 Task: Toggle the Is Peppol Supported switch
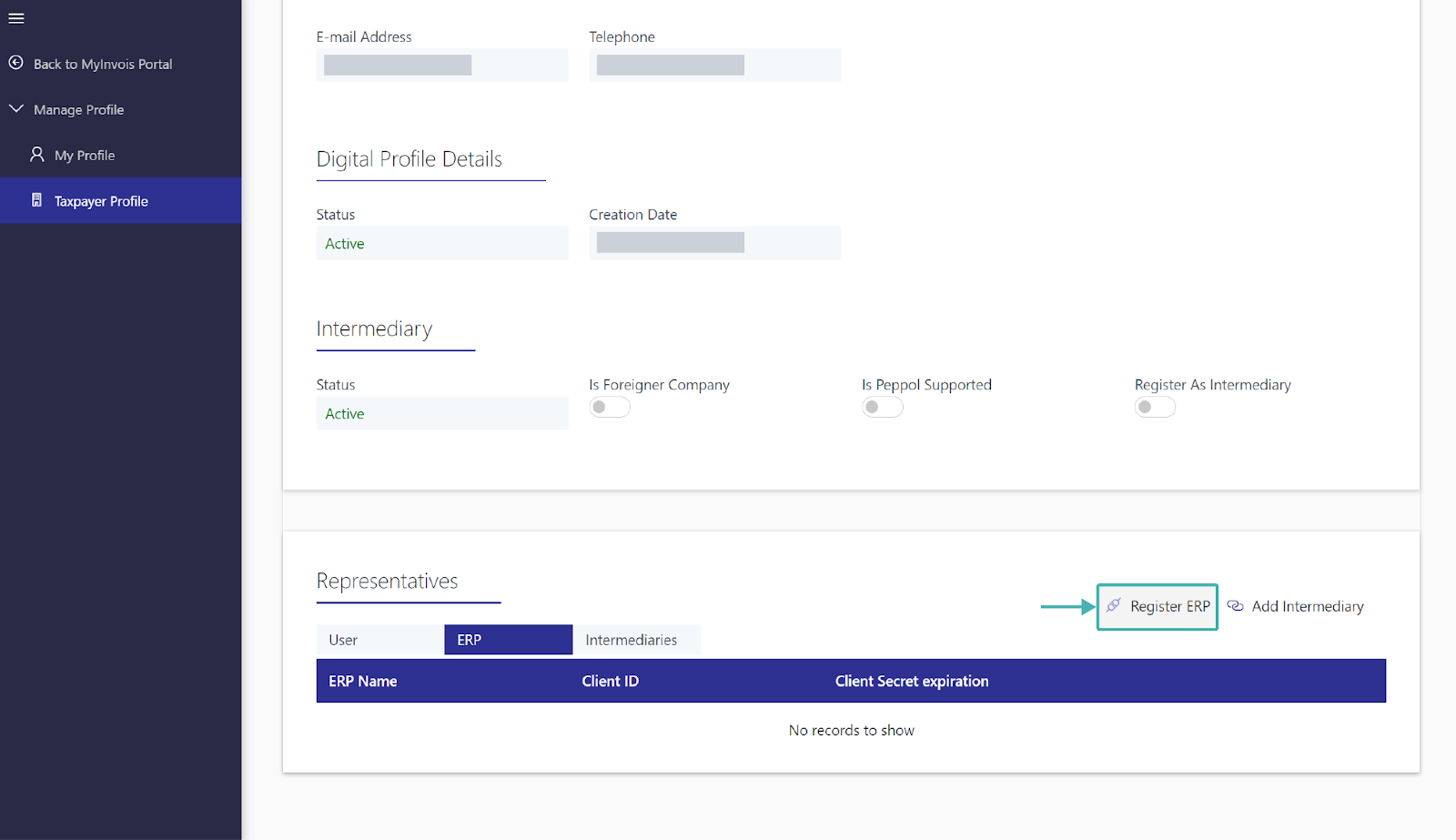[883, 407]
